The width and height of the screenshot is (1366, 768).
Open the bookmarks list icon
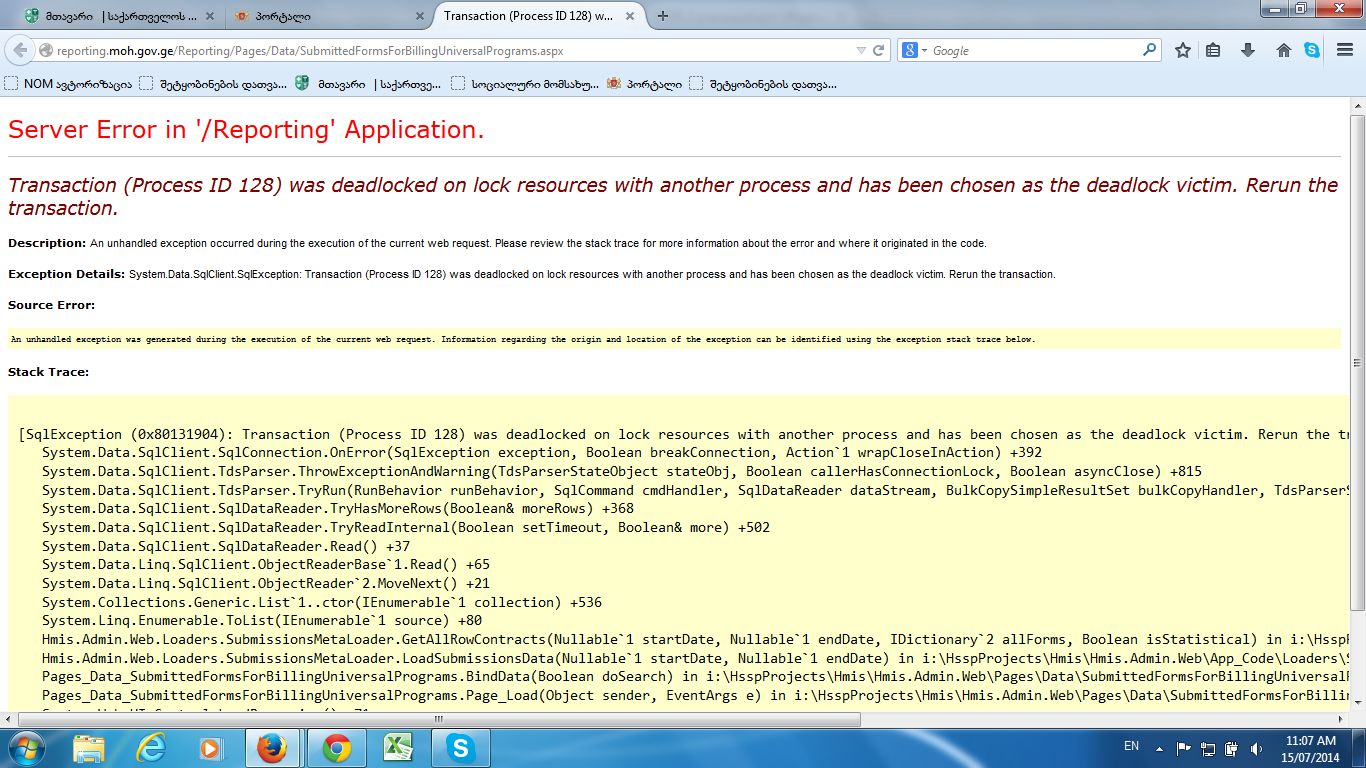pyautogui.click(x=1214, y=50)
